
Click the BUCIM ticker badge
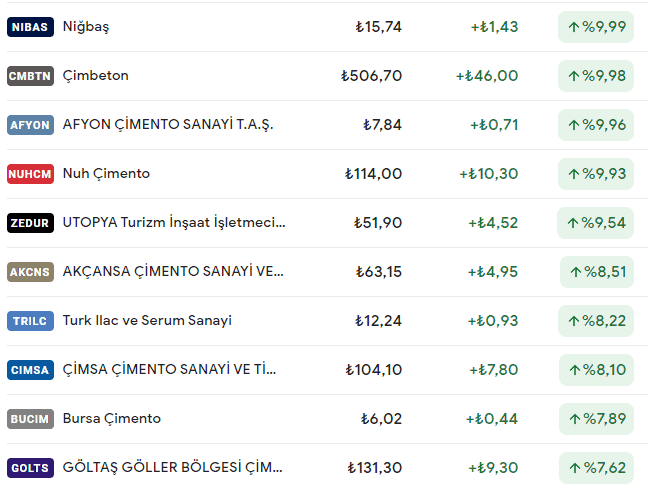pos(30,419)
